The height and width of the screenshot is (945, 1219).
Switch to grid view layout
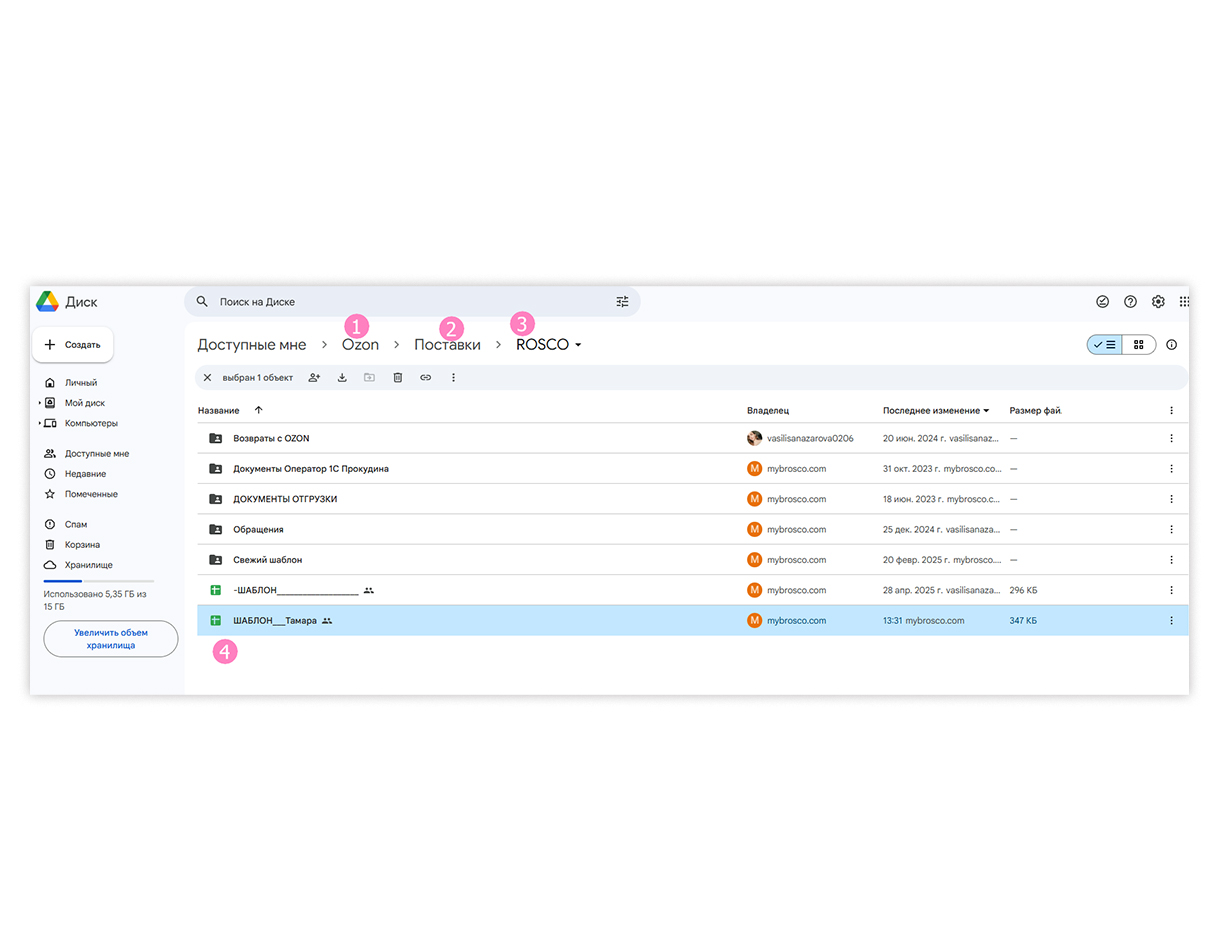click(x=1139, y=344)
